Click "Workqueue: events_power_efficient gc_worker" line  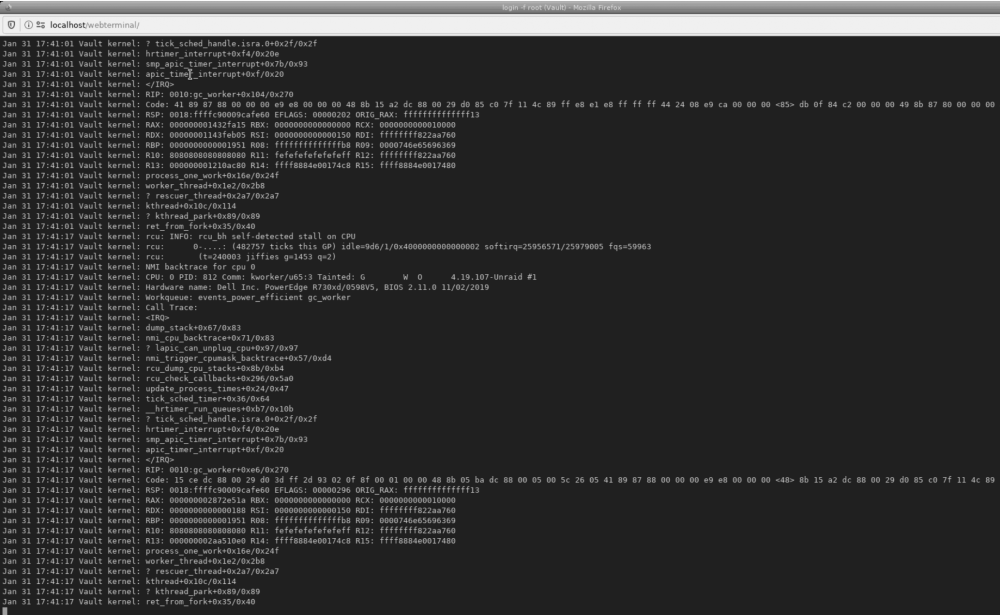(248, 297)
